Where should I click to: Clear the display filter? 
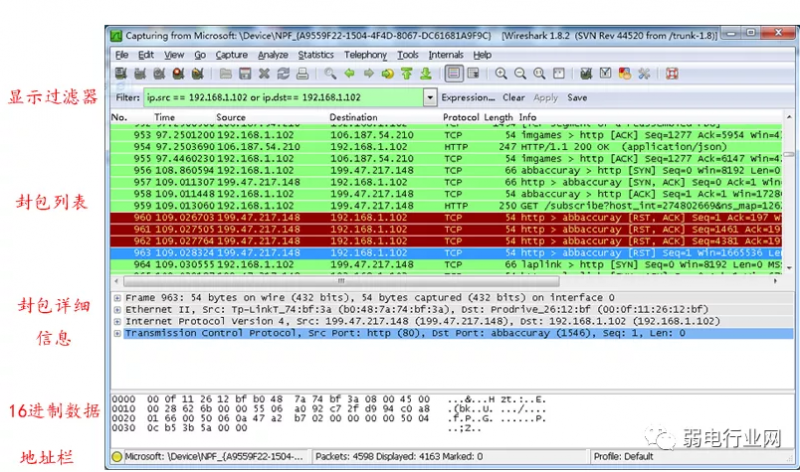(513, 98)
